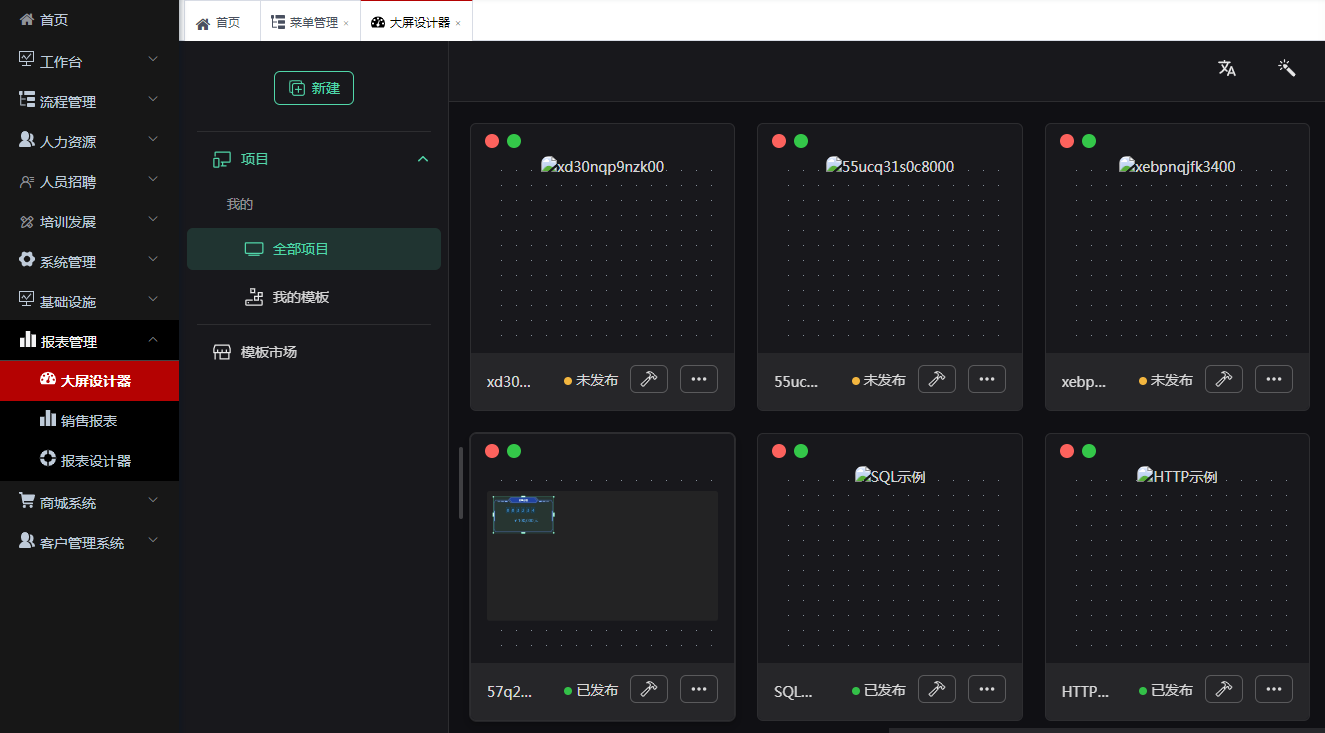Open more options for xebp project

pos(1274,379)
